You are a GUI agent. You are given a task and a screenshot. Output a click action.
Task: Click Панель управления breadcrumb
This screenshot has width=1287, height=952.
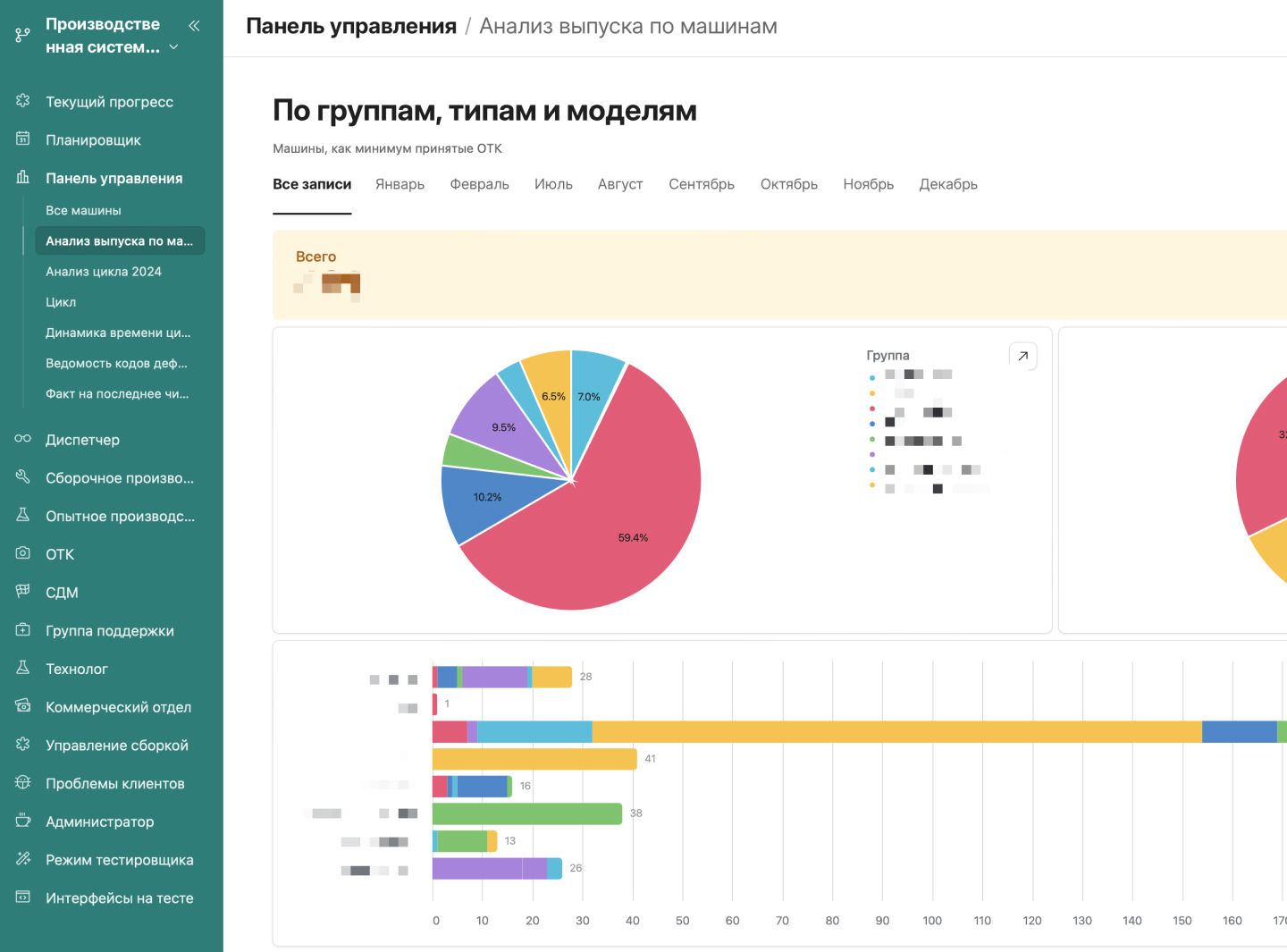[x=351, y=27]
